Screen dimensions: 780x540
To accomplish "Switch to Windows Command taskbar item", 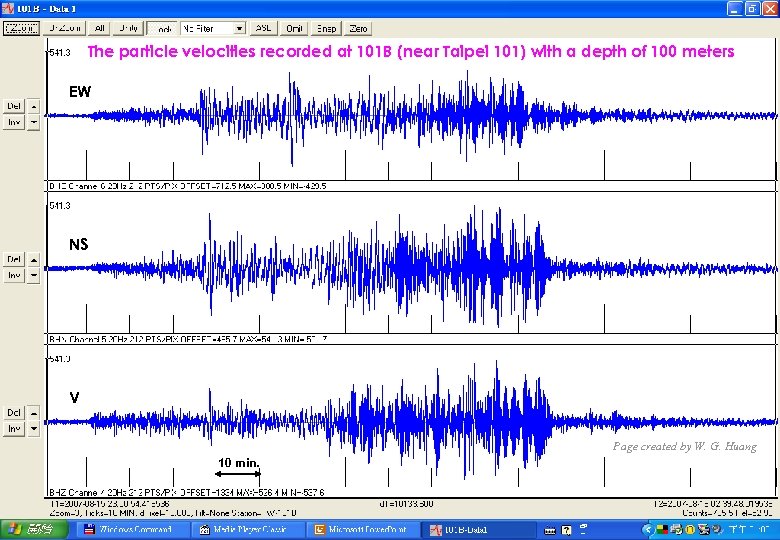I will click(x=134, y=530).
